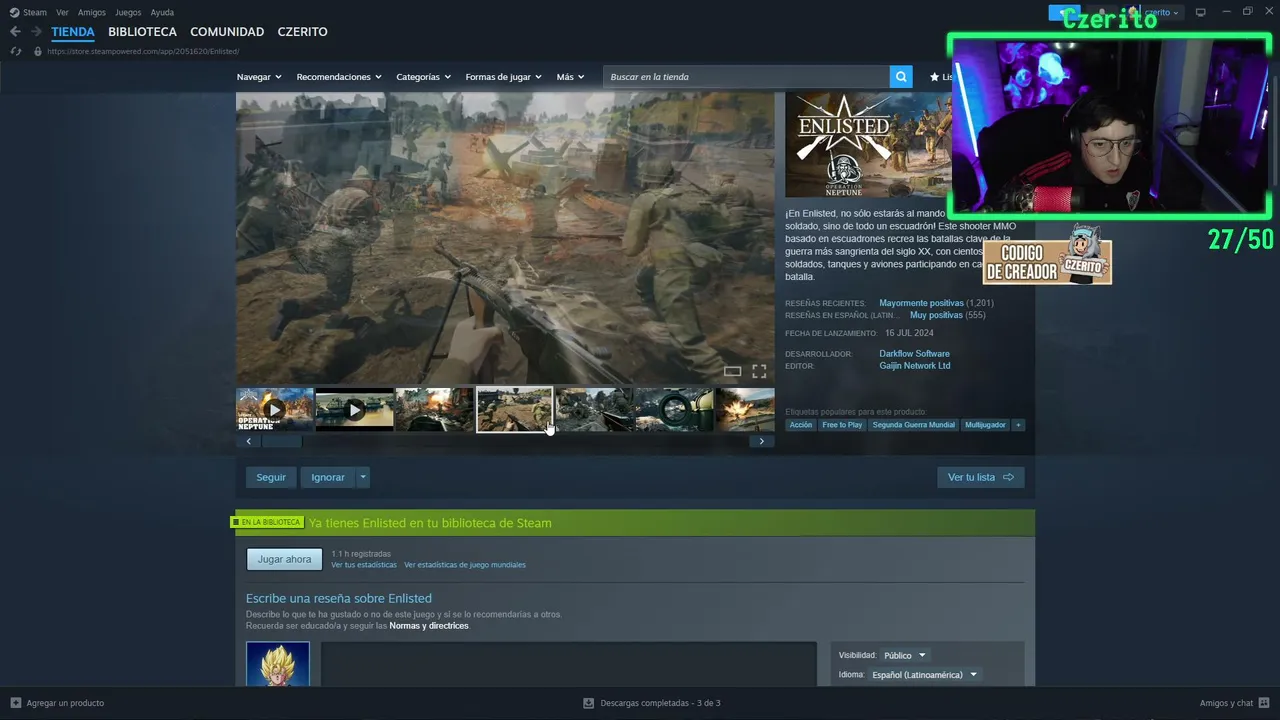Select the third screenshot thumbnail with explosion

coord(435,410)
